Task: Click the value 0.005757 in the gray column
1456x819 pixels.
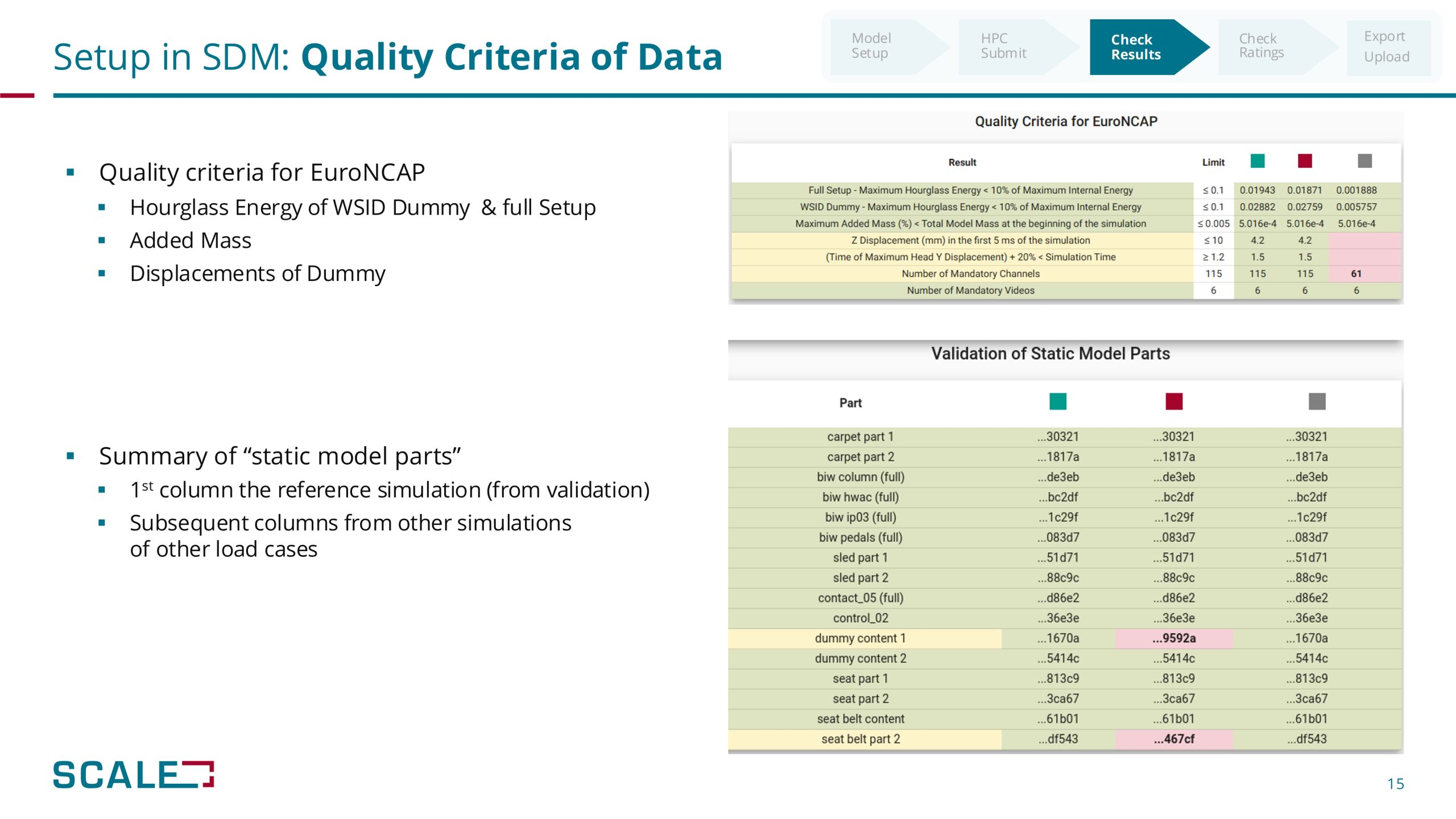Action: pyautogui.click(x=1356, y=207)
